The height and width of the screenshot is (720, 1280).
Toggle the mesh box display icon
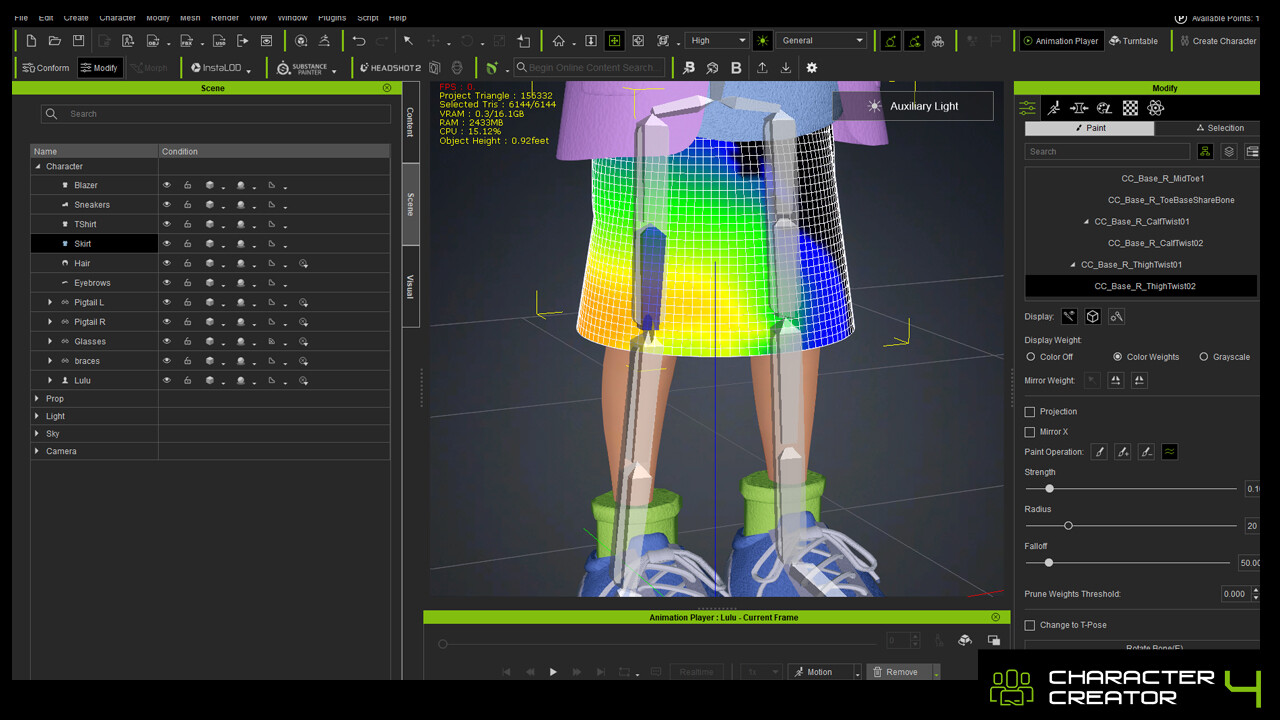pyautogui.click(x=1093, y=317)
